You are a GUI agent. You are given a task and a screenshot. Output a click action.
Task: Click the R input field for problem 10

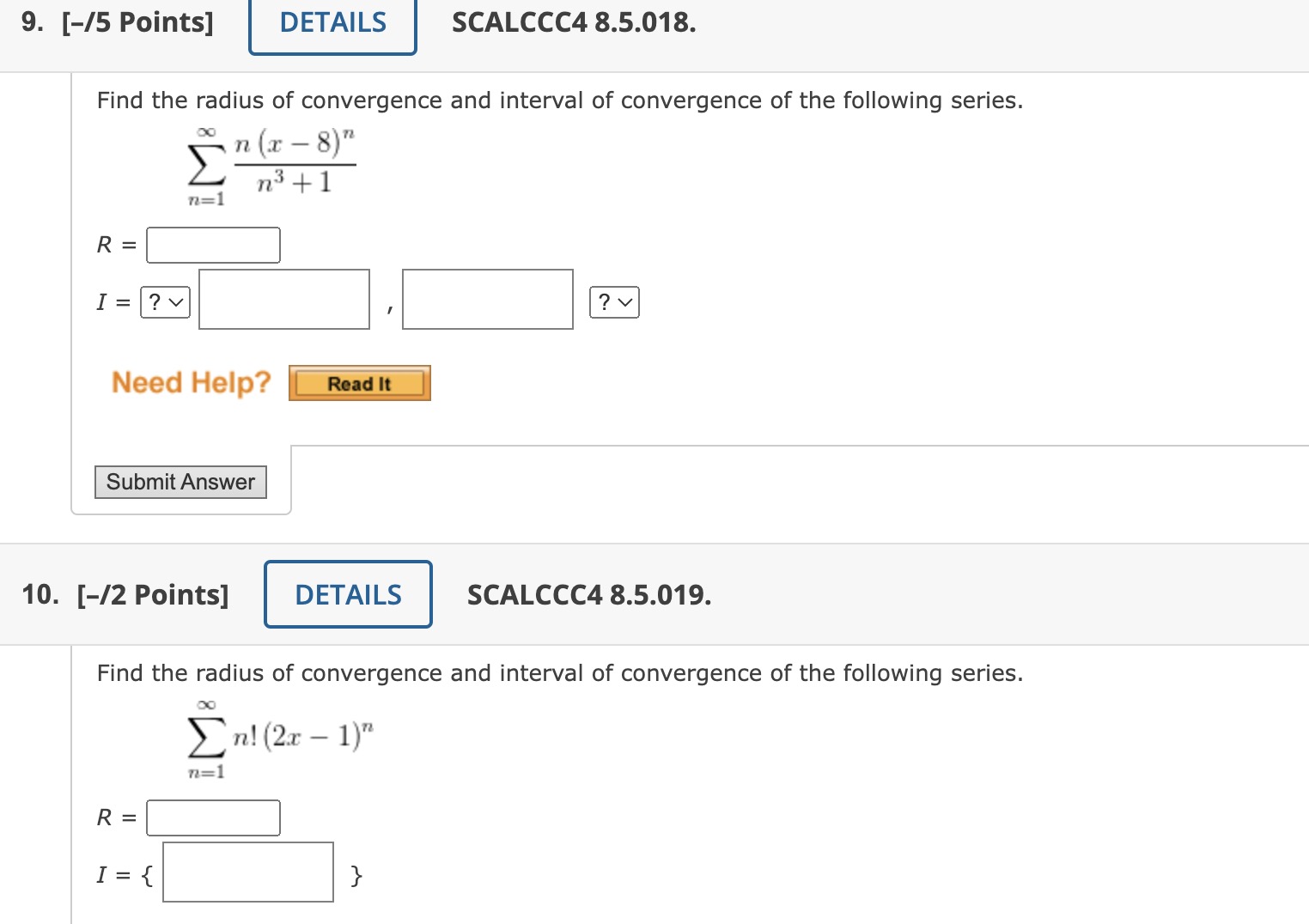(x=213, y=817)
